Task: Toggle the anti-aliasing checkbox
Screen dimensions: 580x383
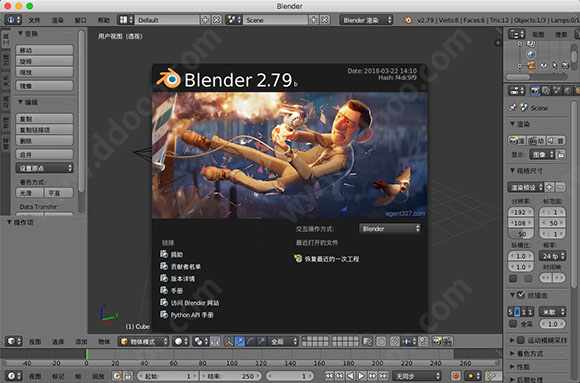Action: tap(521, 295)
